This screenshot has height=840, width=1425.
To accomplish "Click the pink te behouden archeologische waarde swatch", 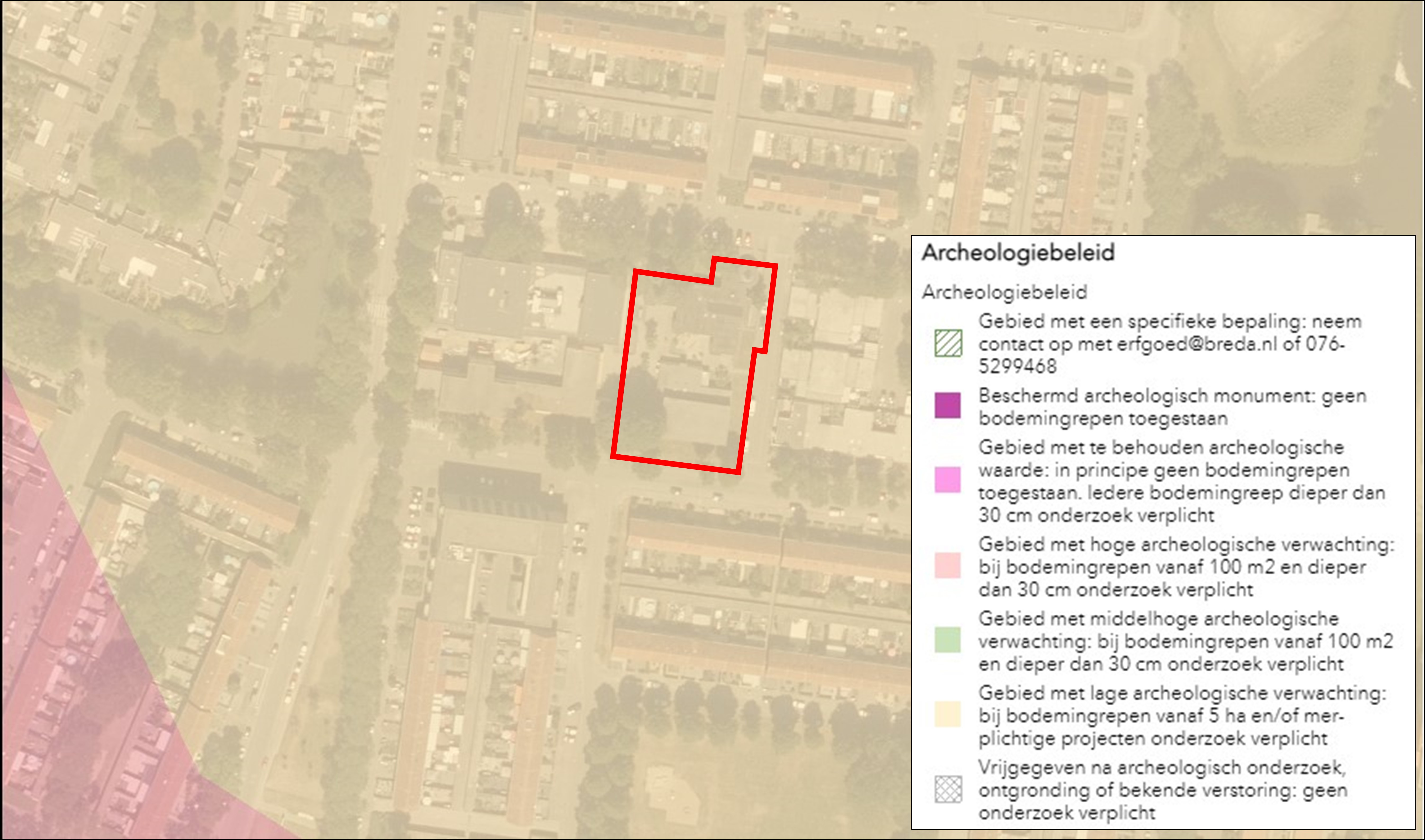I will click(x=948, y=480).
